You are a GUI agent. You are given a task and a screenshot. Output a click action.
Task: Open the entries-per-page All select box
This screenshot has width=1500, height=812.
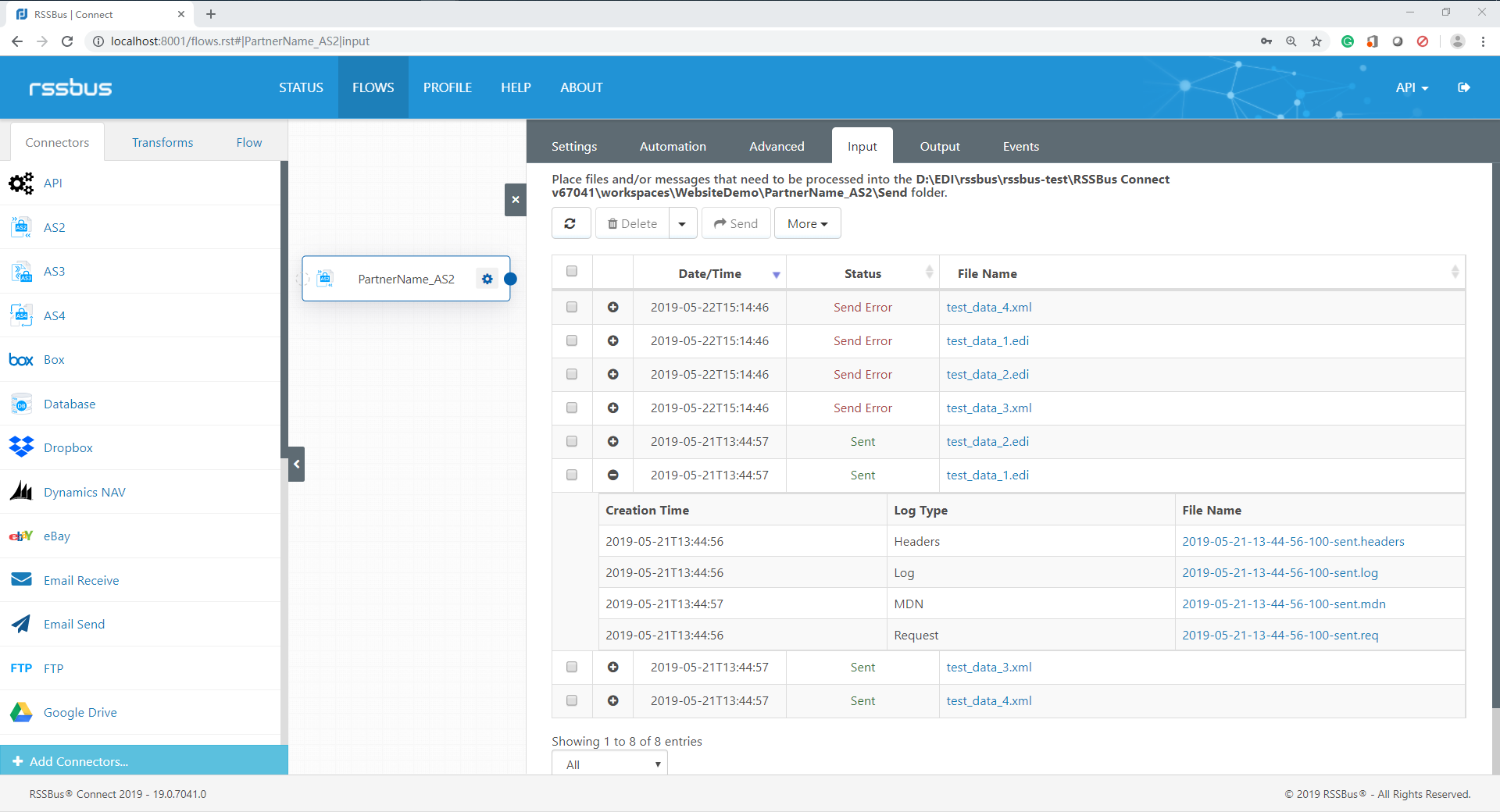click(609, 764)
